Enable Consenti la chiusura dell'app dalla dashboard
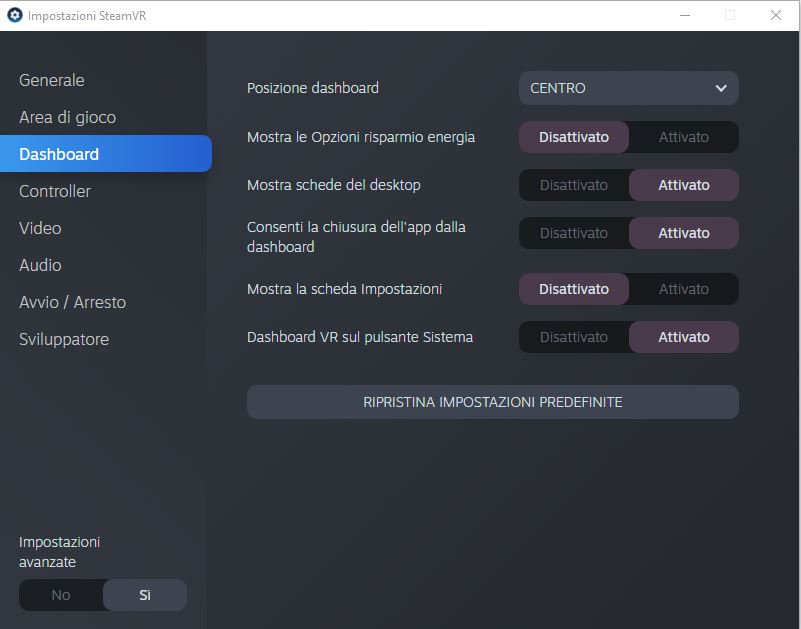 tap(684, 233)
